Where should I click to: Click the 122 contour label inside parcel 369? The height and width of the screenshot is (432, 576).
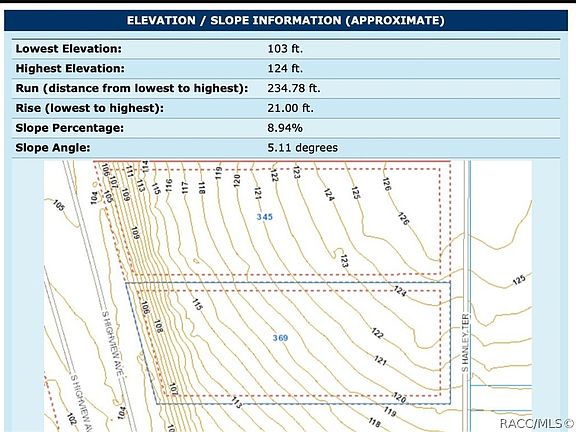(x=377, y=333)
